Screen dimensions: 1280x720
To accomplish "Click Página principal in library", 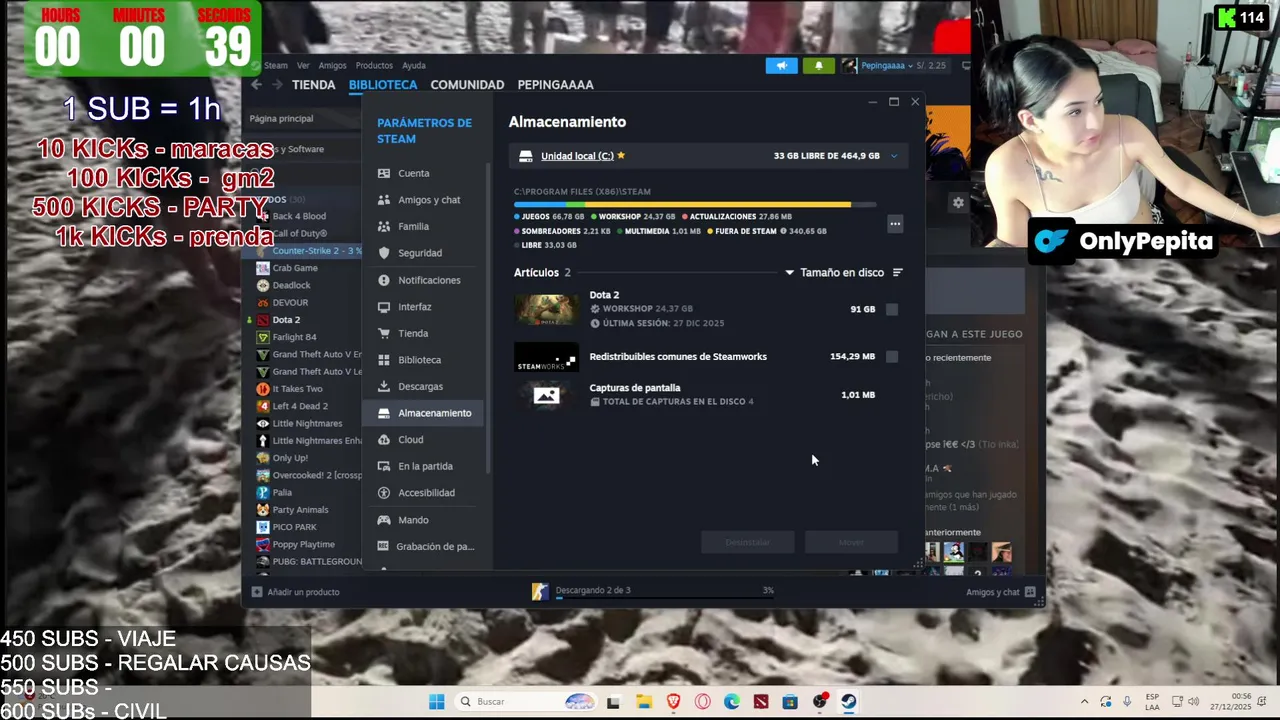I will point(281,119).
